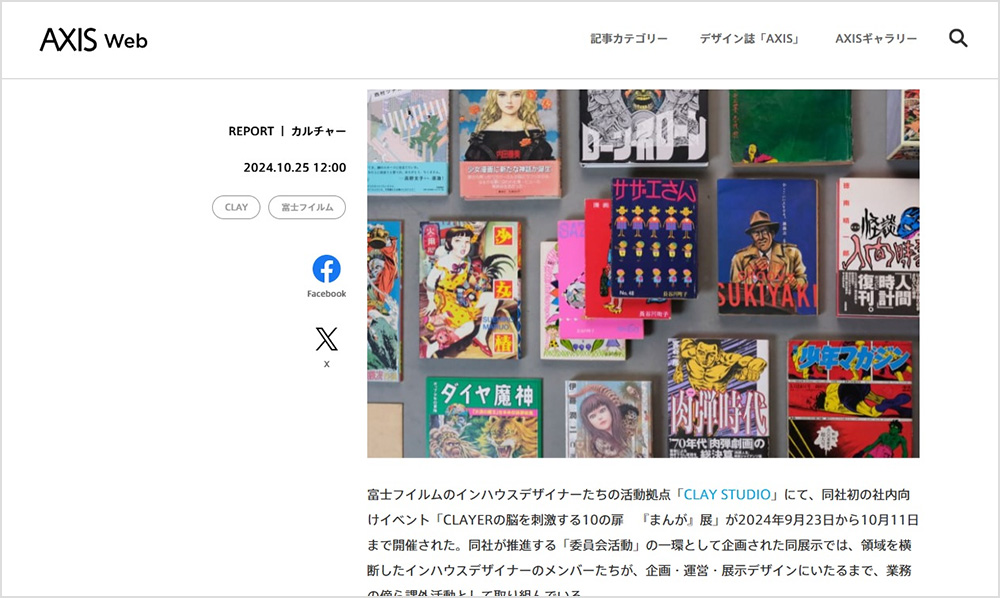1000x598 pixels.
Task: Click the Facebook label under its icon
Action: click(x=325, y=293)
